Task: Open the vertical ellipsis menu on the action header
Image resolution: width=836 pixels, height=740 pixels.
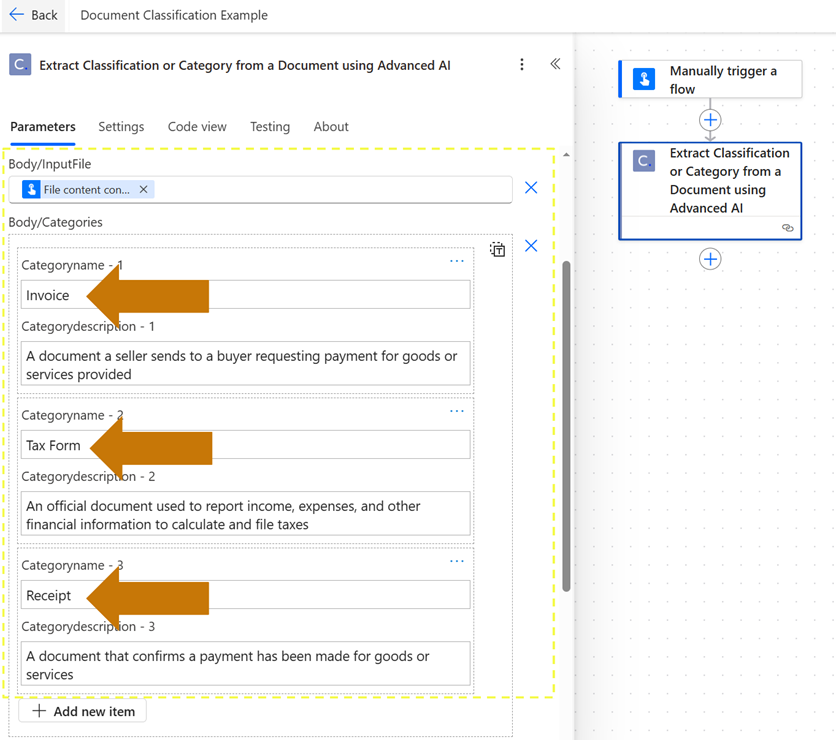Action: 522,64
